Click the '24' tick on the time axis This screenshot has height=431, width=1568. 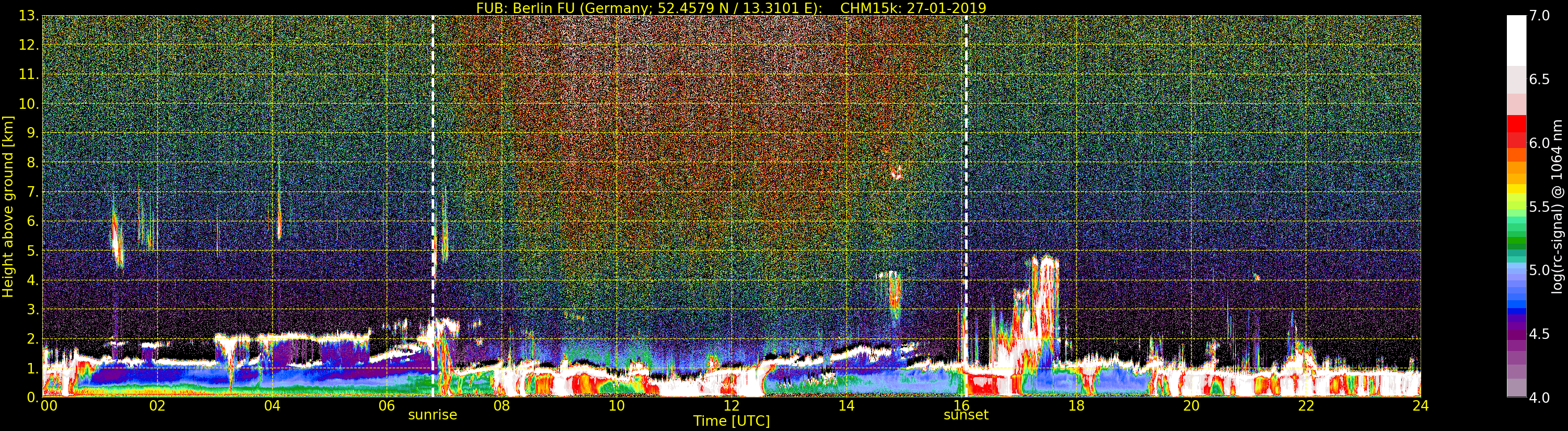tap(1420, 405)
